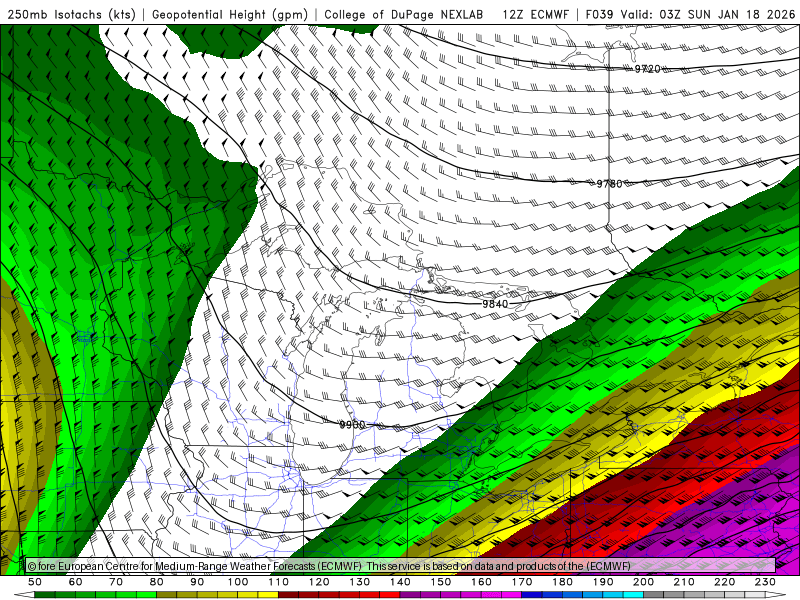Click the bright red swatch just before 140
800x600 pixels.
click(390, 595)
